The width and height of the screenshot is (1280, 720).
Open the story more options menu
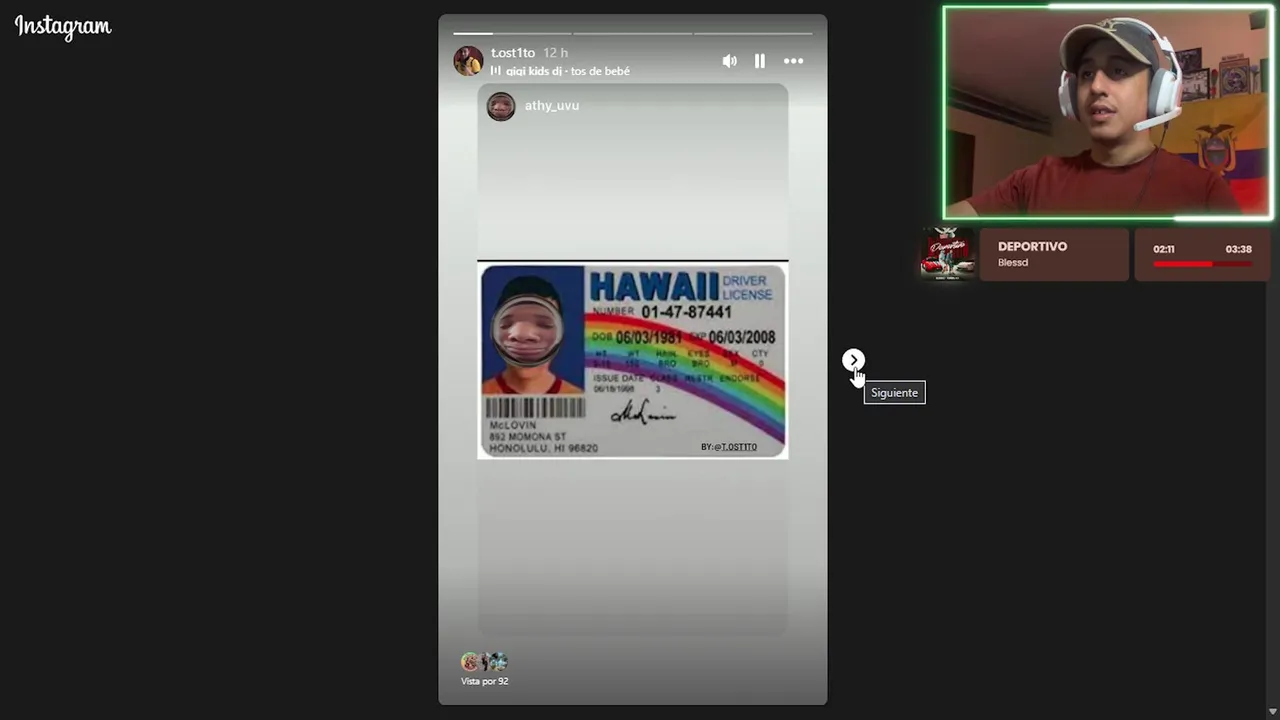tap(793, 61)
